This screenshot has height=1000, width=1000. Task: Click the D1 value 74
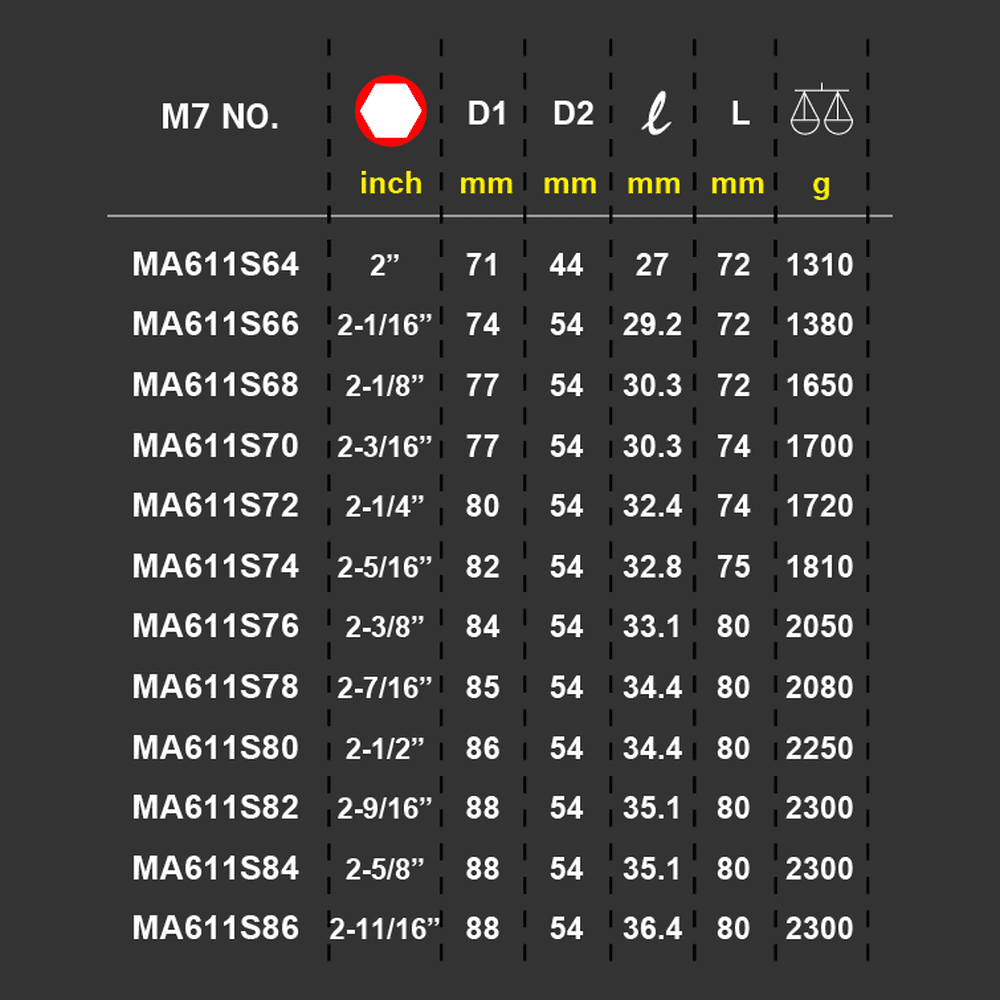(482, 325)
